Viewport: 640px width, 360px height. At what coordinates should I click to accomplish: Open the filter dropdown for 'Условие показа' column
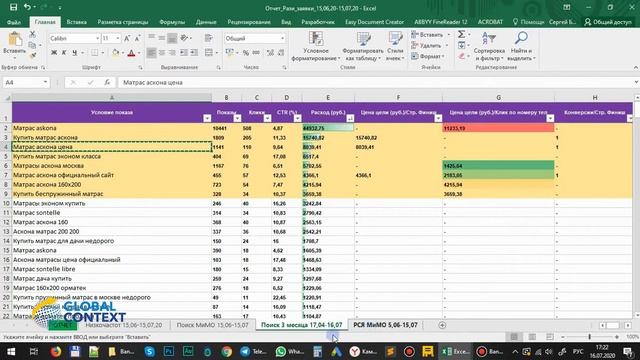click(207, 118)
